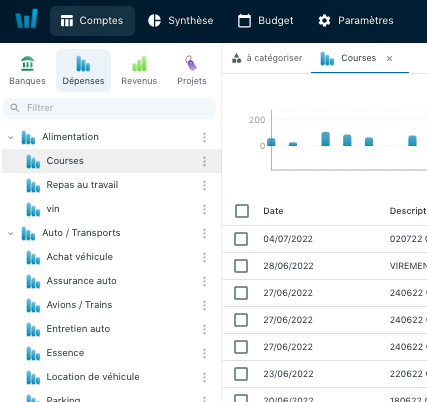The image size is (427, 402).
Task: Close the Courses tab
Action: [x=389, y=59]
